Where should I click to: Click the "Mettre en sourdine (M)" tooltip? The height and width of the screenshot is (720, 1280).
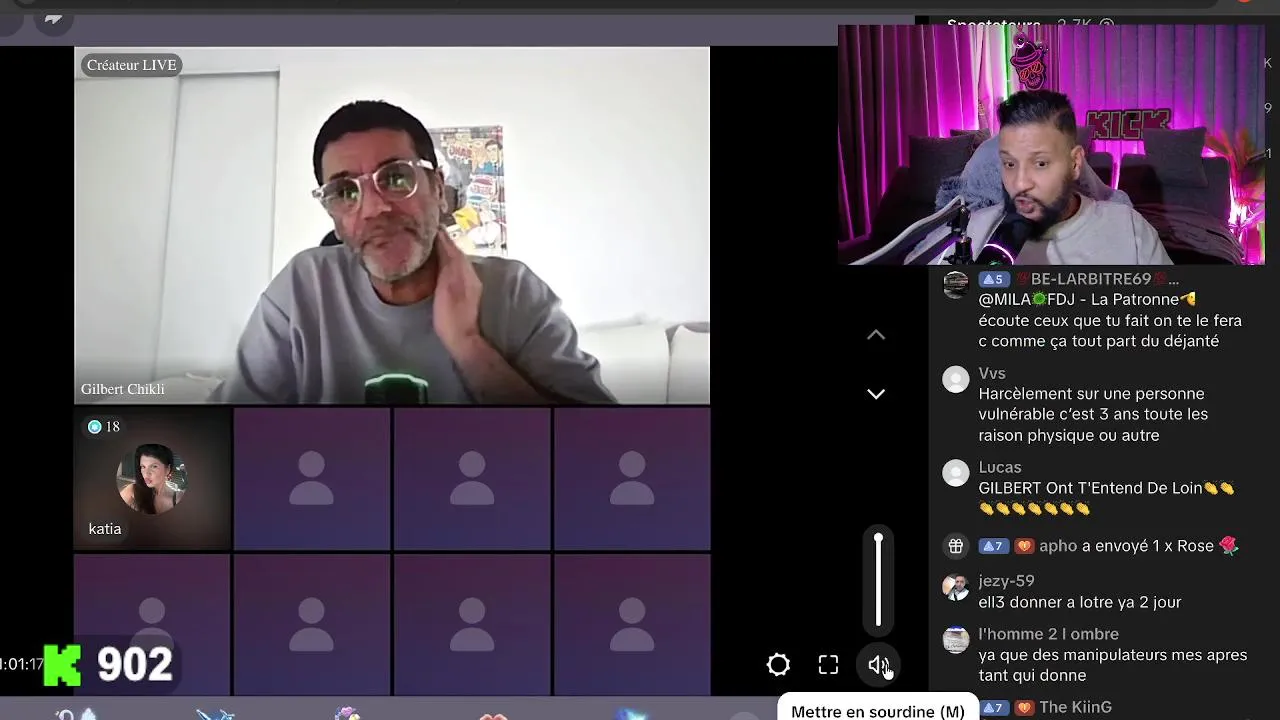point(878,711)
